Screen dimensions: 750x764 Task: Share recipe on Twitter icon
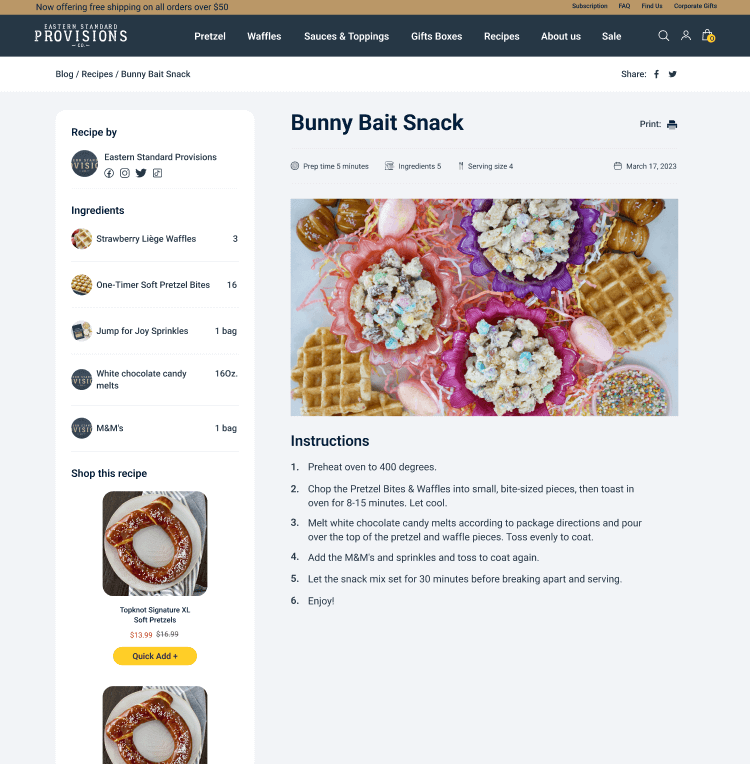(673, 74)
